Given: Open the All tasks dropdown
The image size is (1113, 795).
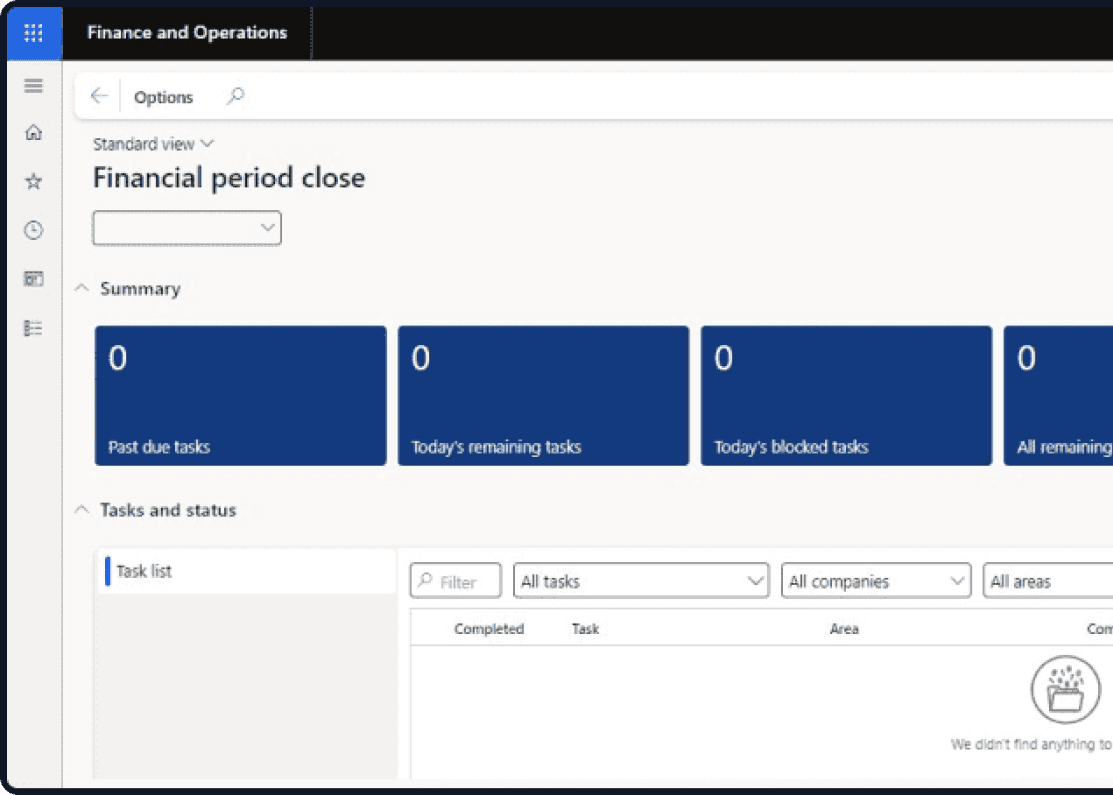Looking at the screenshot, I should pyautogui.click(x=641, y=581).
